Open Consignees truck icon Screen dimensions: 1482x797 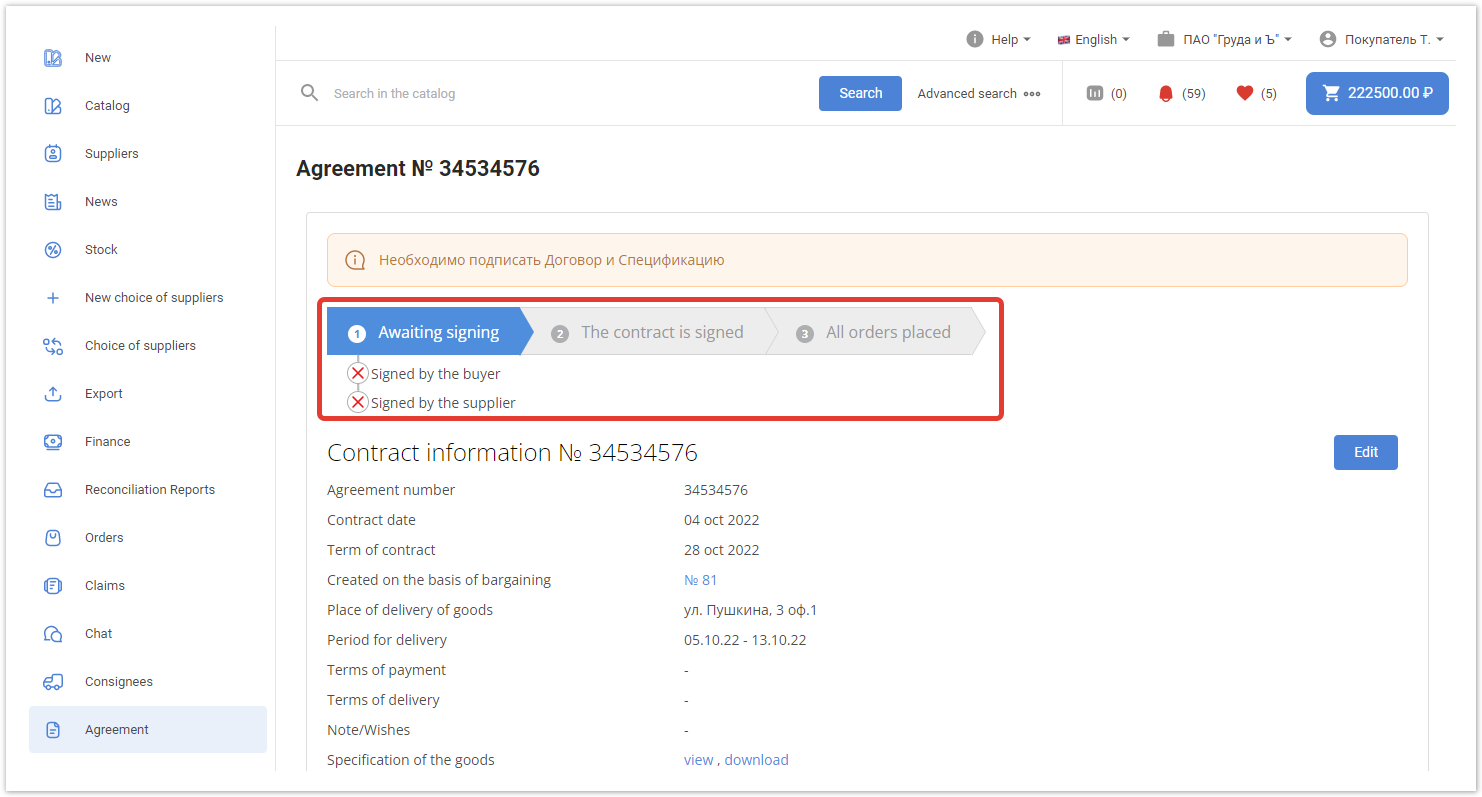[53, 682]
